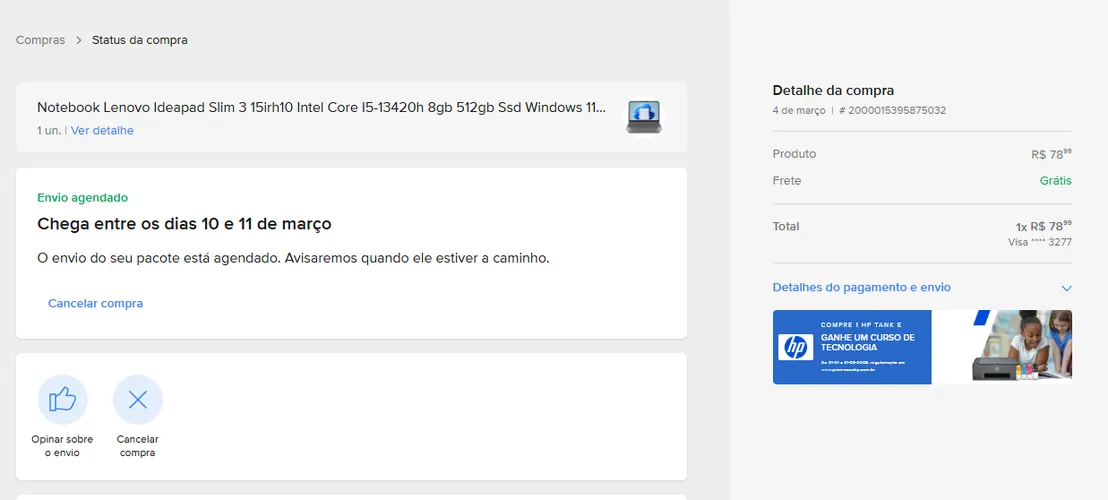Click the Chega entre os dias heading
The height and width of the screenshot is (500, 1108).
point(184,224)
